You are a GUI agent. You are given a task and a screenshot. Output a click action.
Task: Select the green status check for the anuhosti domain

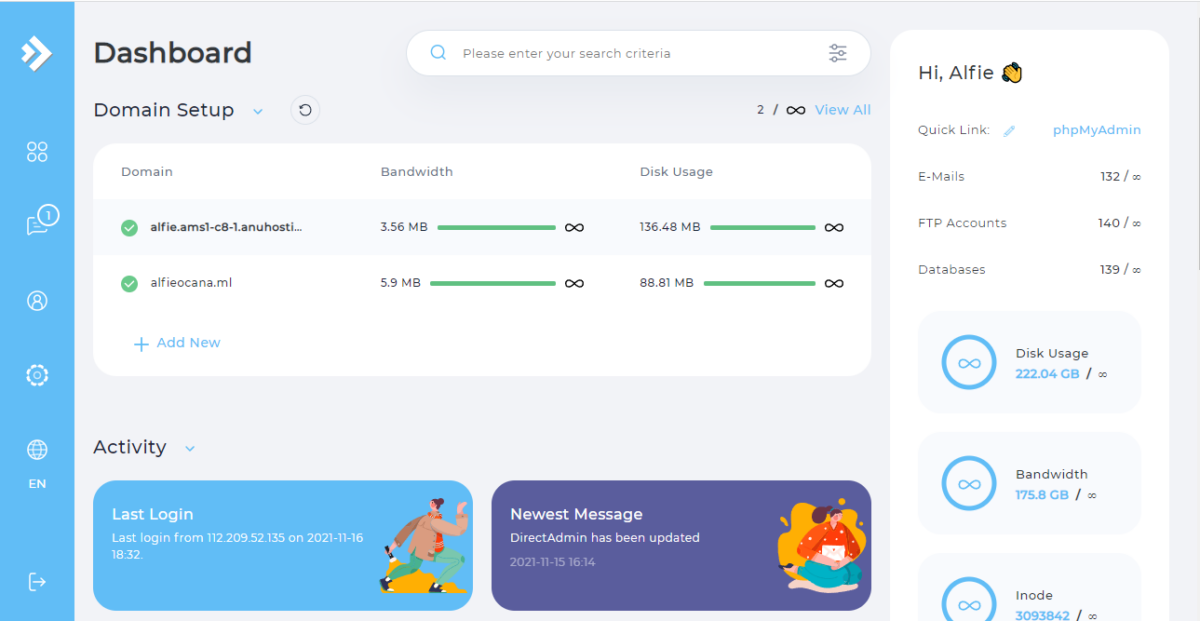click(x=128, y=227)
